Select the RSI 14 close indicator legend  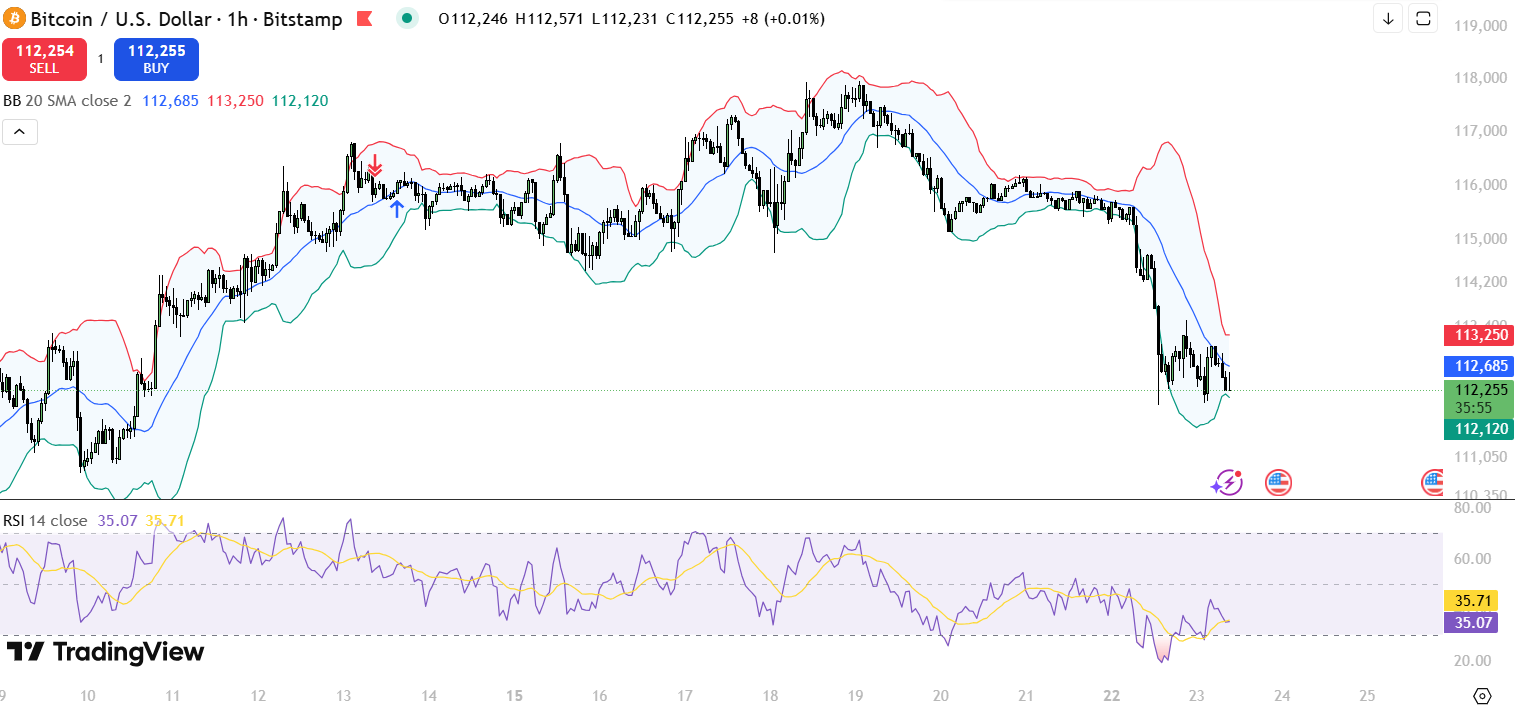click(x=45, y=520)
